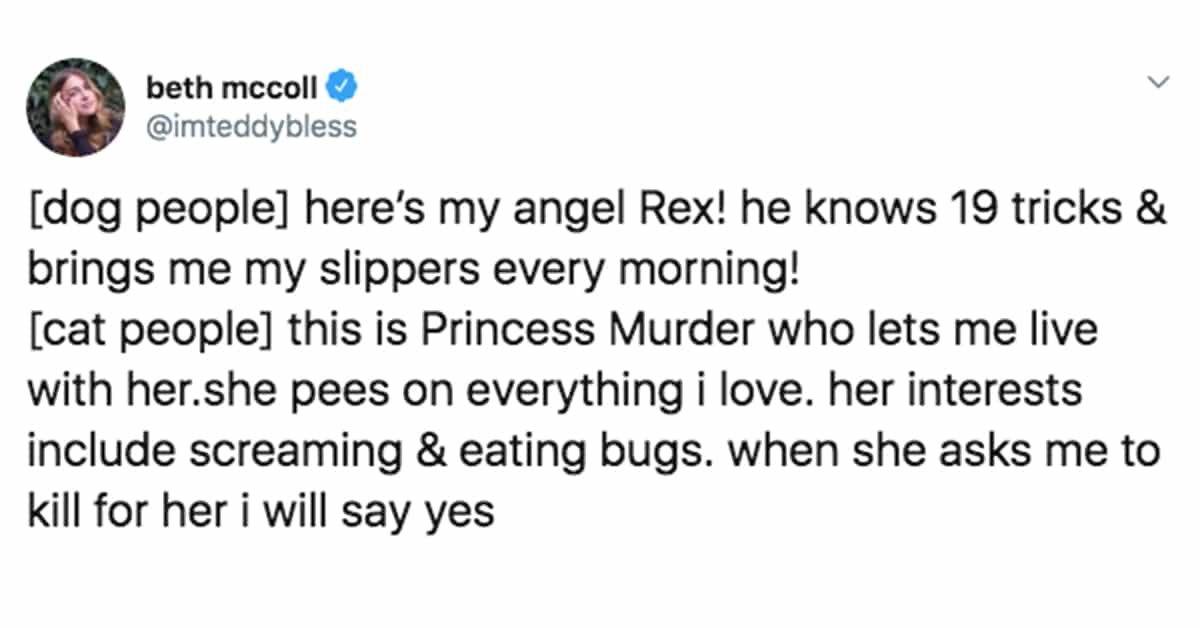Open the @imteddybless handle link

click(251, 129)
